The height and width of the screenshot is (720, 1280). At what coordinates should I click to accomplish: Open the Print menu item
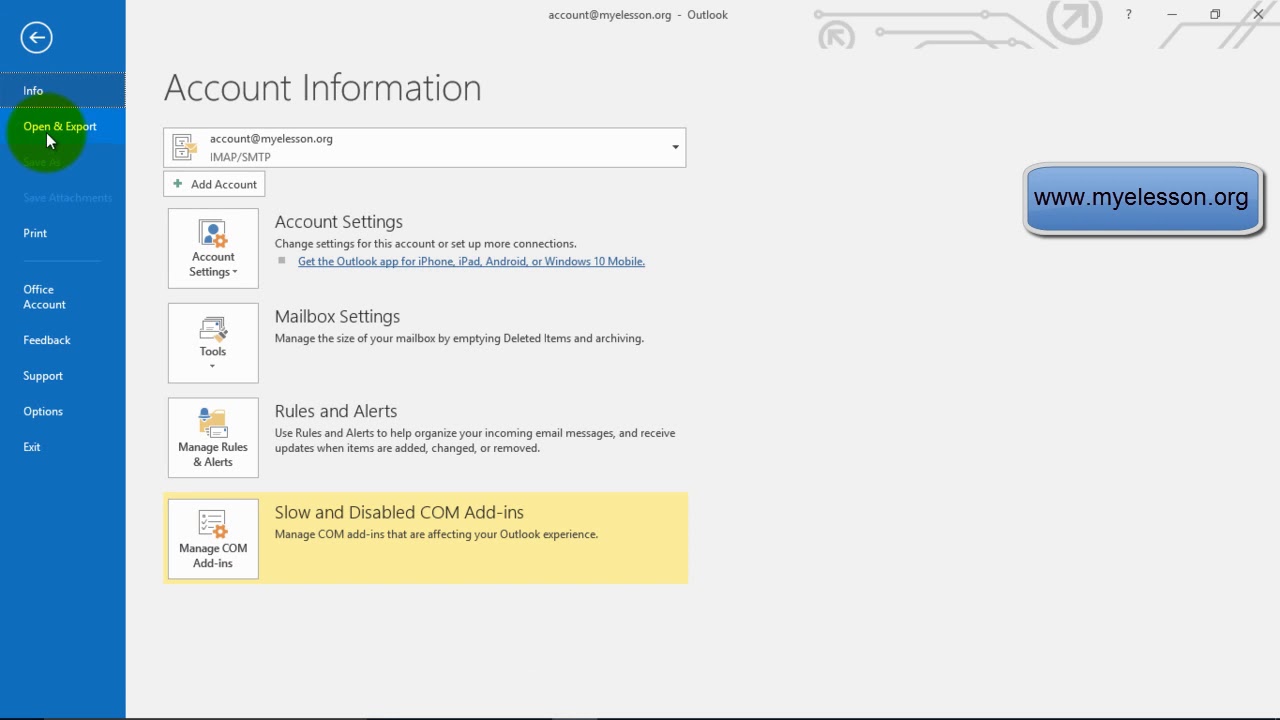pos(35,233)
